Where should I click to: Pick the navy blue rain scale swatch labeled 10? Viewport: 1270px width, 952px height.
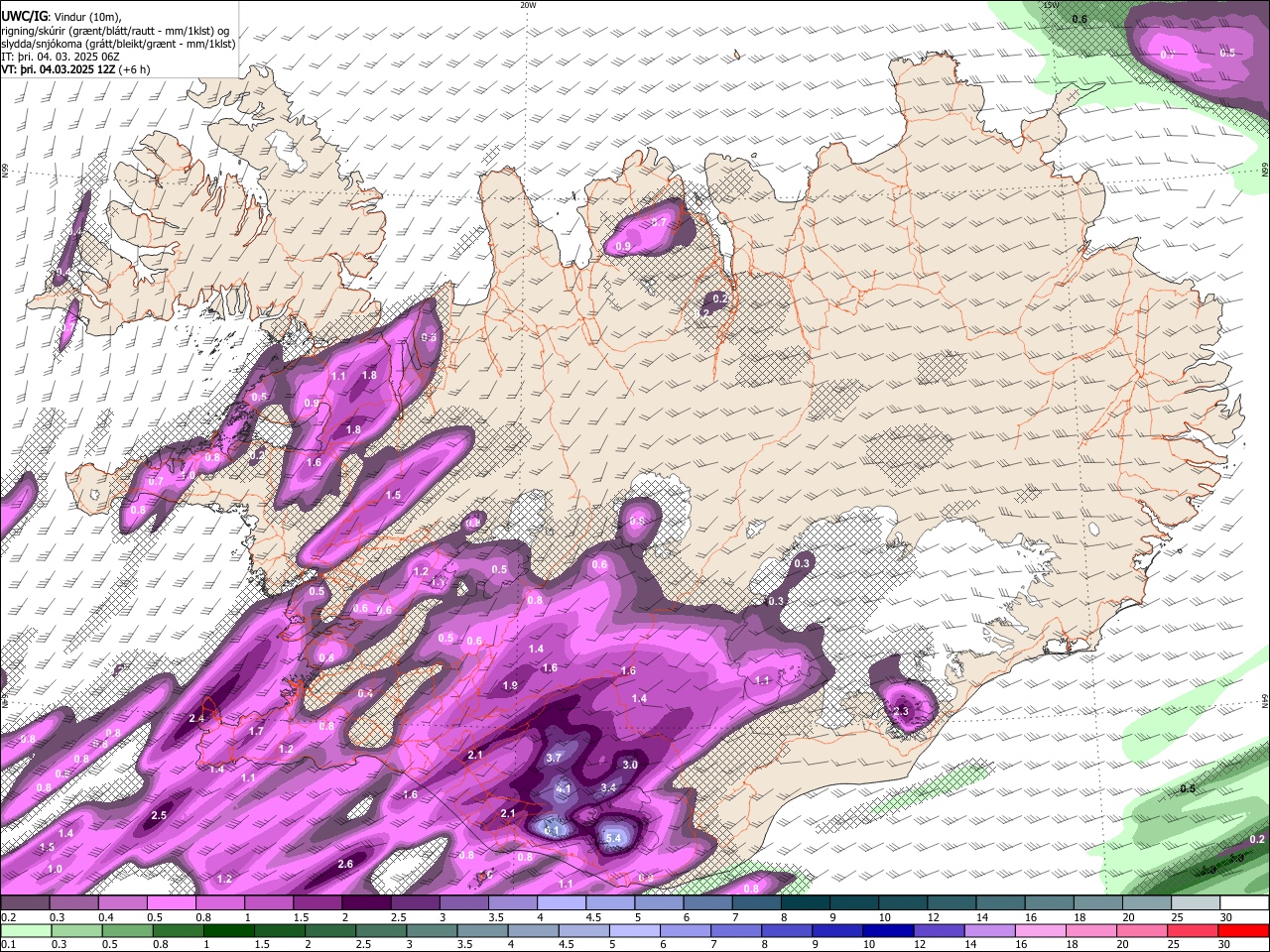[x=889, y=931]
